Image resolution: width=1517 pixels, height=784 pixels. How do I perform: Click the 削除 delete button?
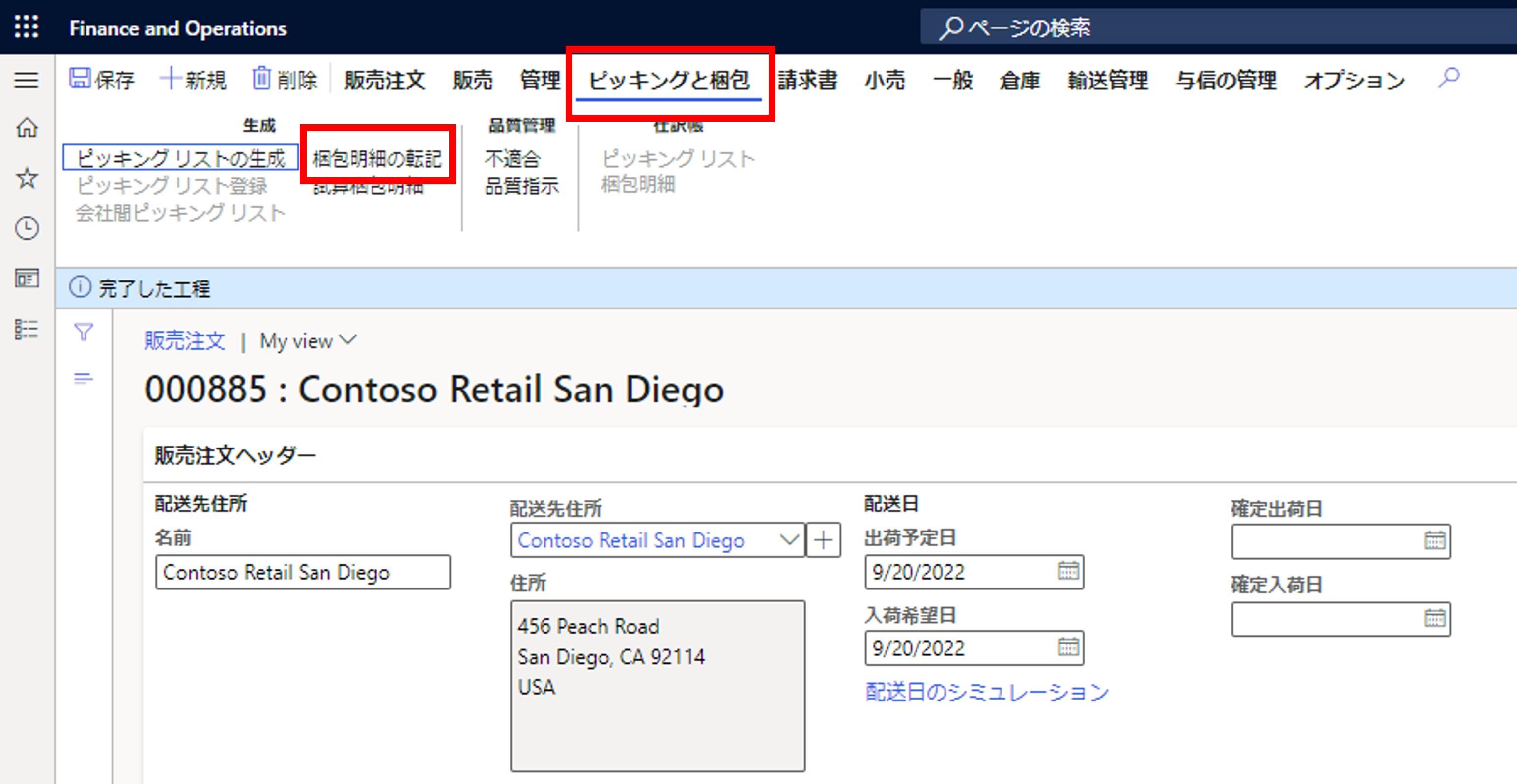coord(285,80)
